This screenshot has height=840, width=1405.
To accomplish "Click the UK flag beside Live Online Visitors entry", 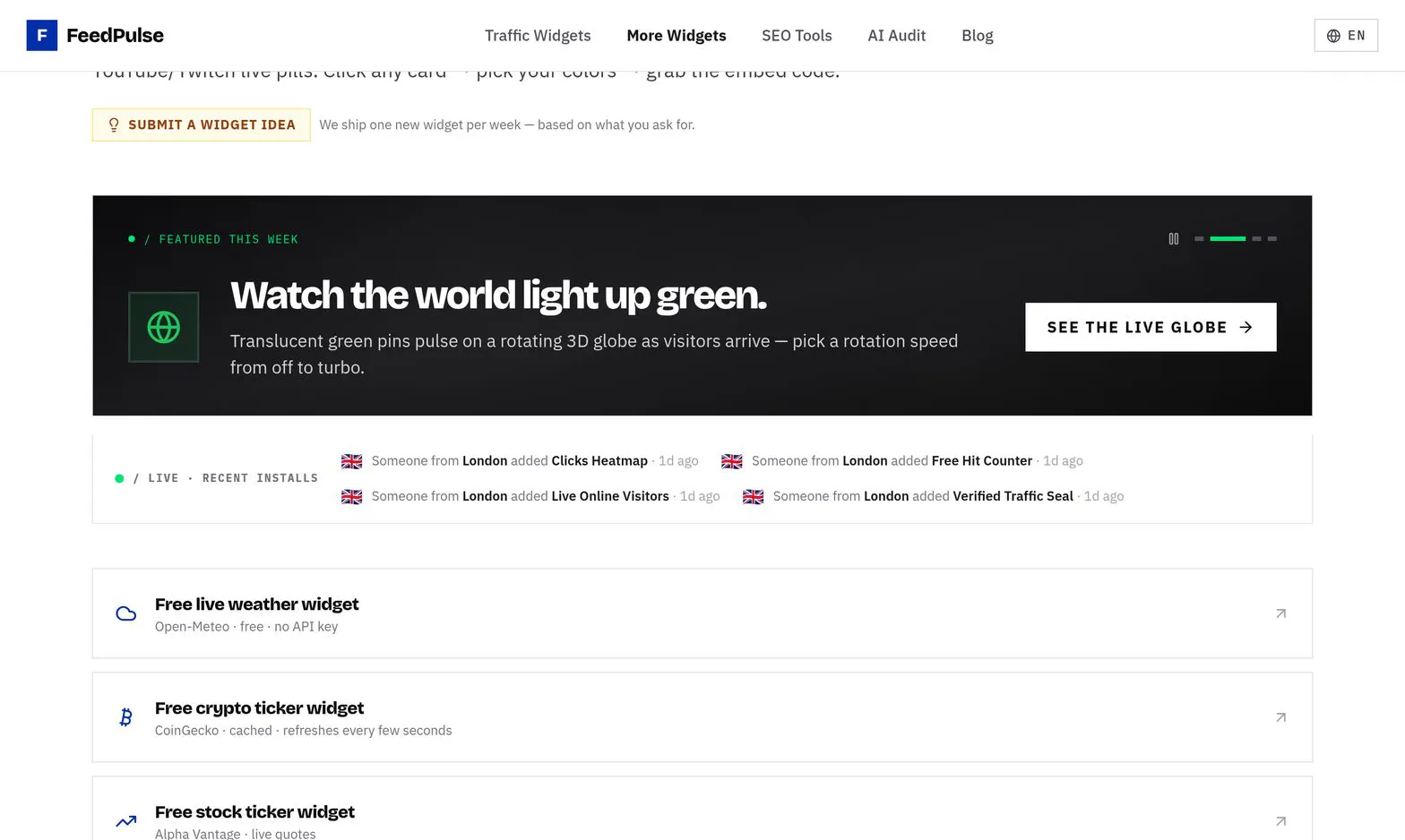I will [x=352, y=496].
